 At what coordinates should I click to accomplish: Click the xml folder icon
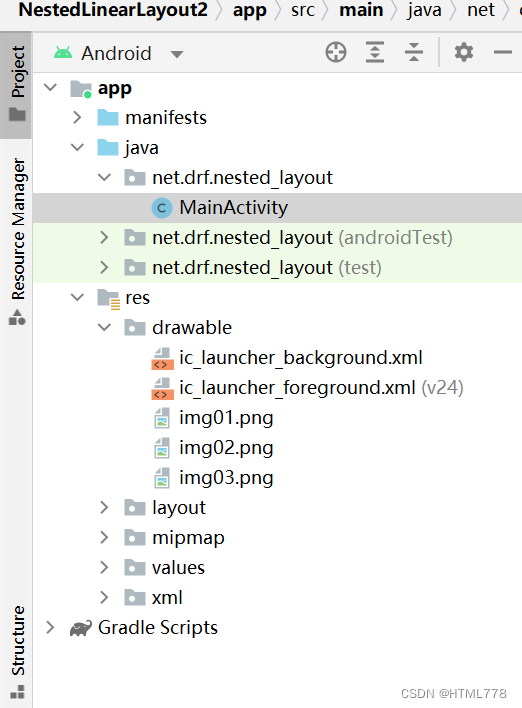(x=135, y=597)
